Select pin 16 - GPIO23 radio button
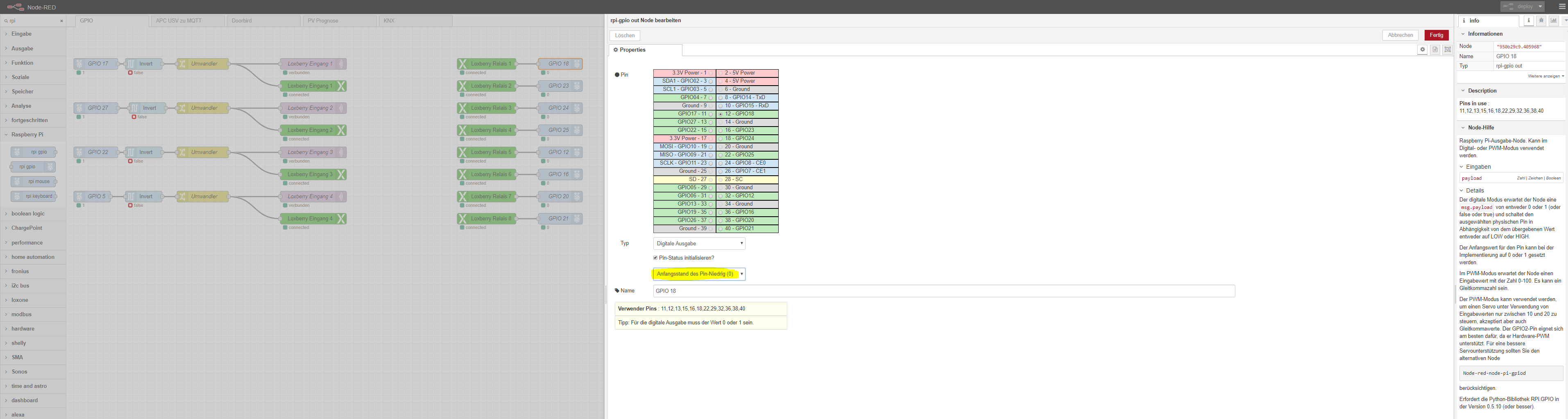 721,130
